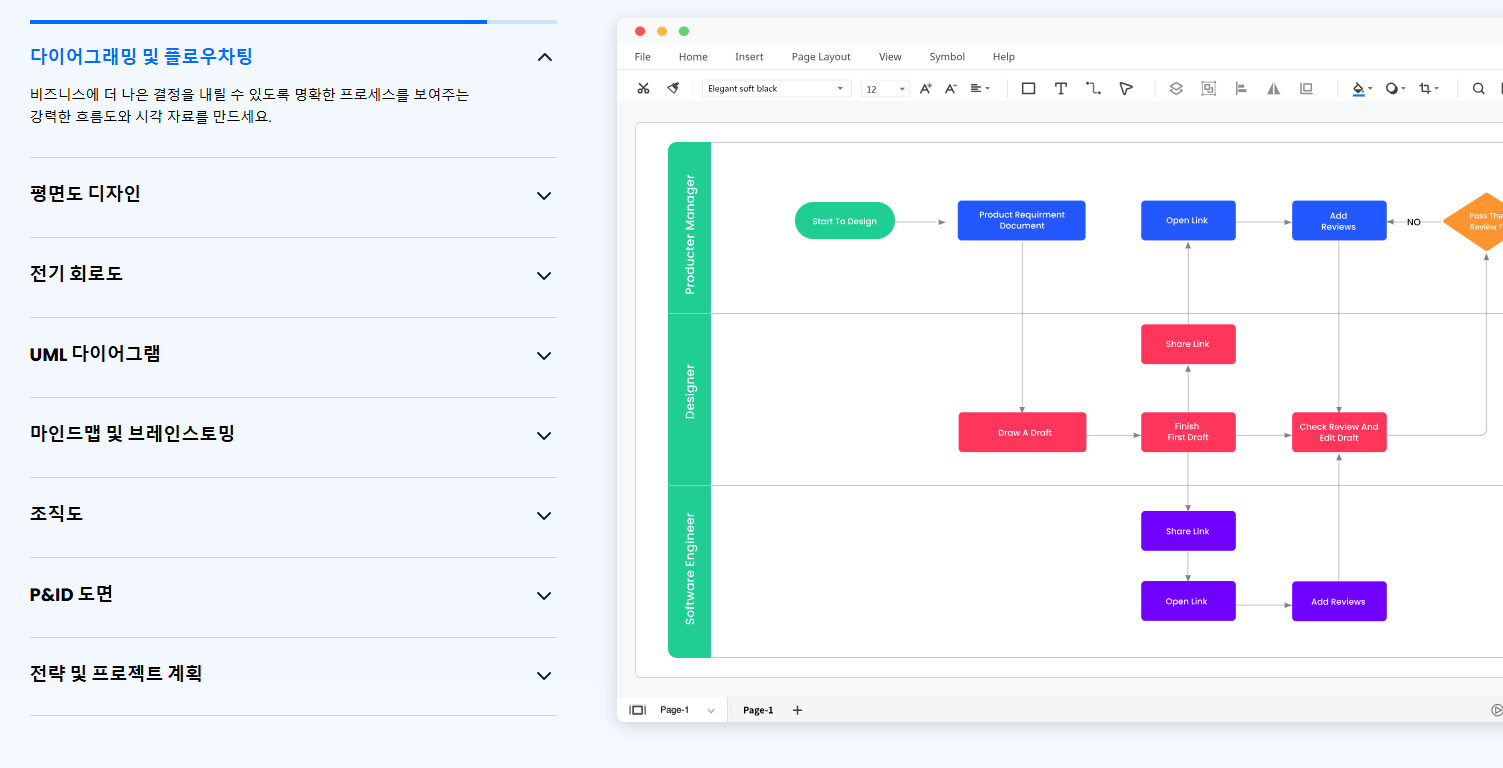
Task: Open the Page-1 dropdown selector
Action: coord(711,710)
